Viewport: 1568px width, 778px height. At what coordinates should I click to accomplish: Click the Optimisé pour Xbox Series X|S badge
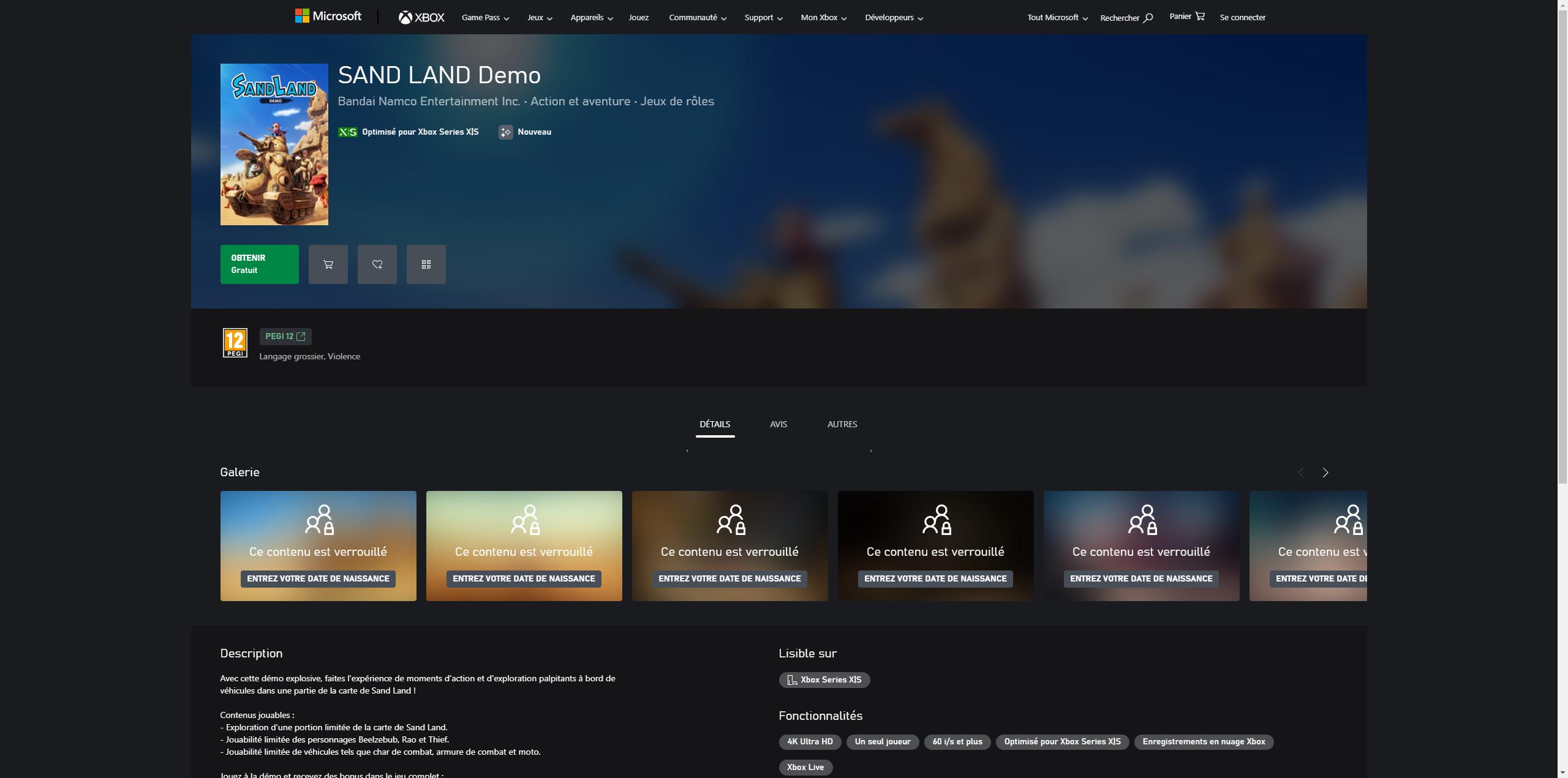point(409,132)
